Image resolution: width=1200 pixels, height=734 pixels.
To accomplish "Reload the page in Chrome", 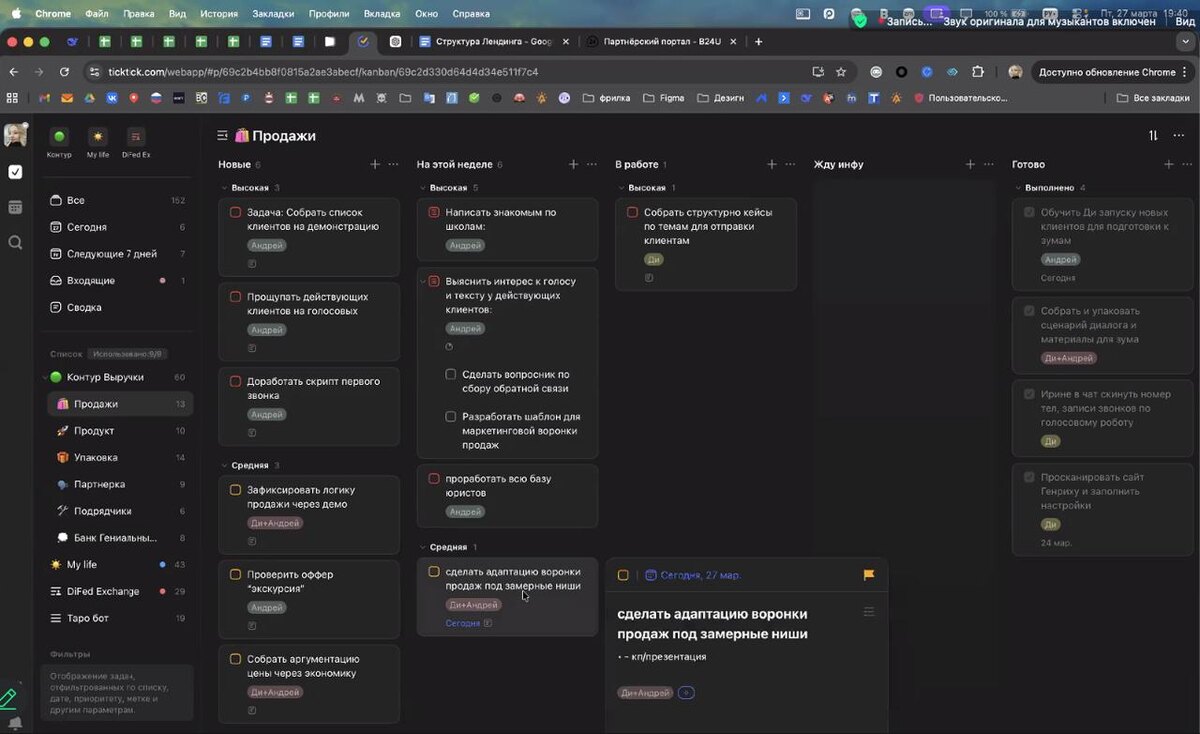I will 64,72.
